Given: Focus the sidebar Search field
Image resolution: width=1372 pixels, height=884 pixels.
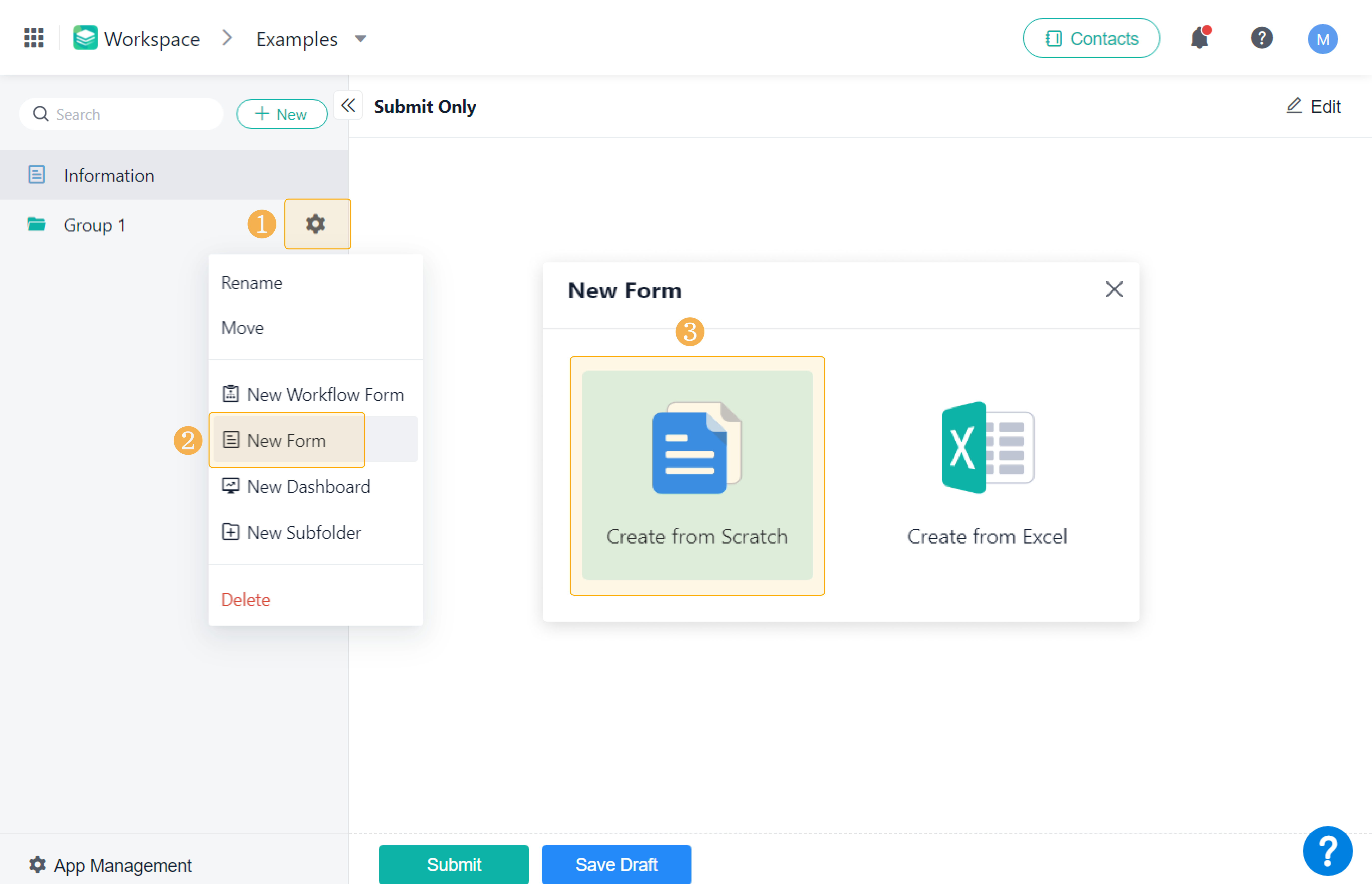Looking at the screenshot, I should pos(132,114).
